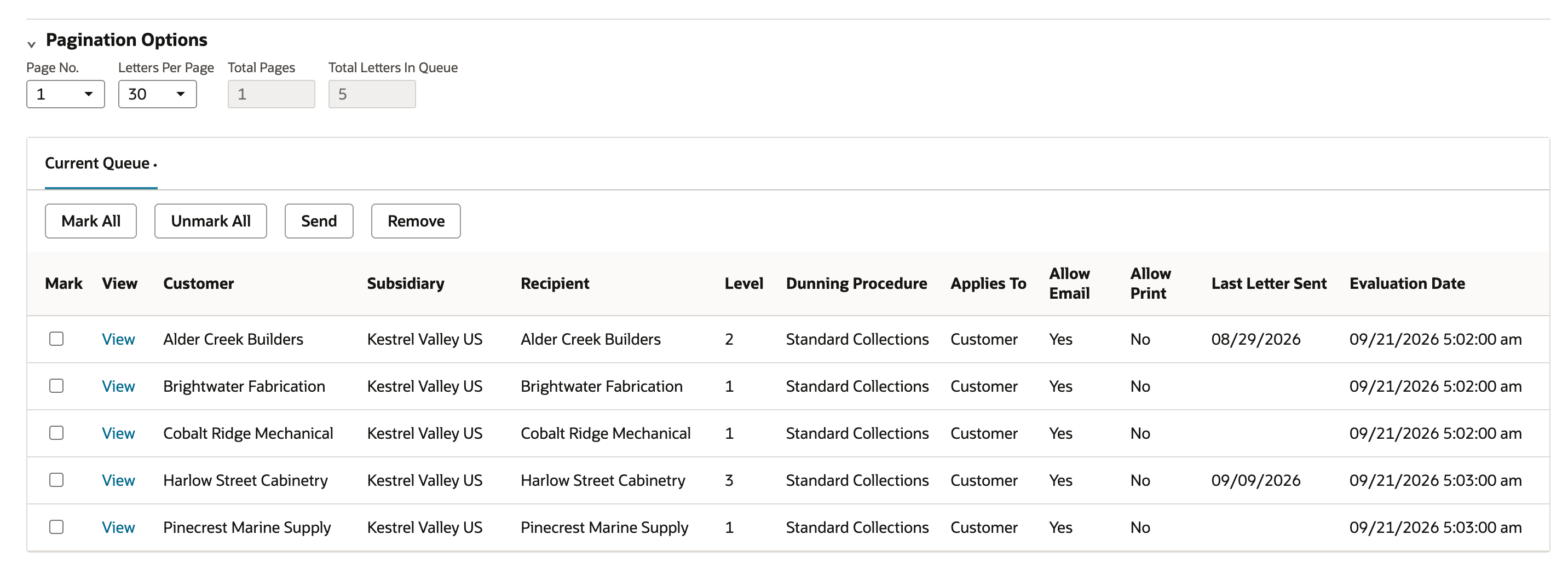This screenshot has width=1568, height=569.
Task: Click the View column header
Action: tap(119, 283)
